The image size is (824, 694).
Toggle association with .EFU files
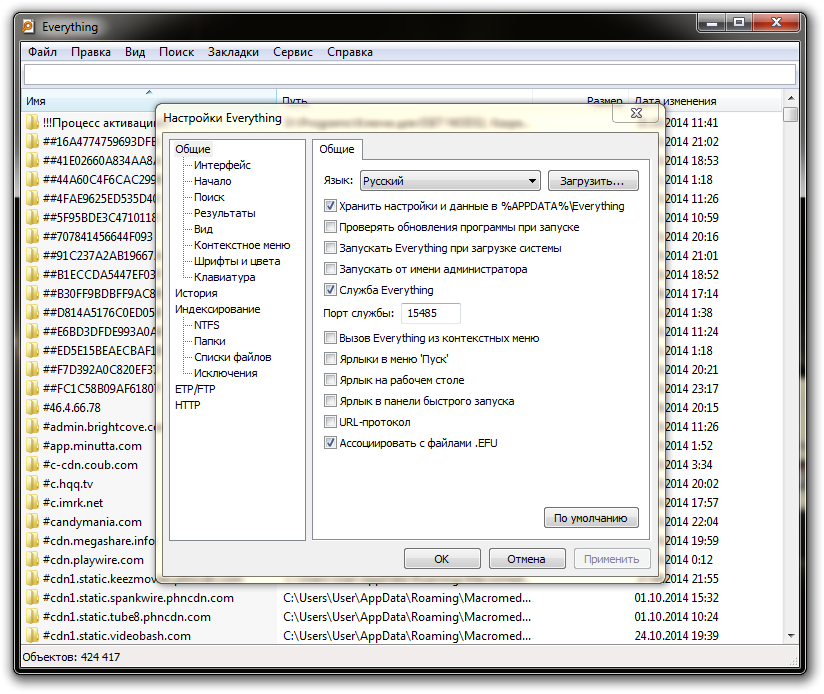[x=330, y=443]
